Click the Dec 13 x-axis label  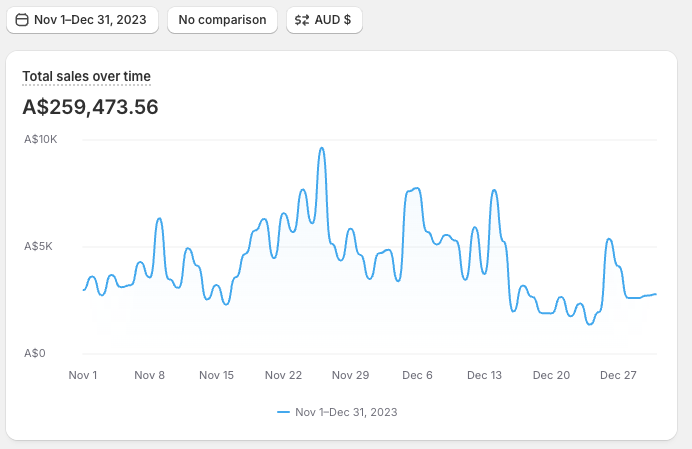tap(484, 375)
